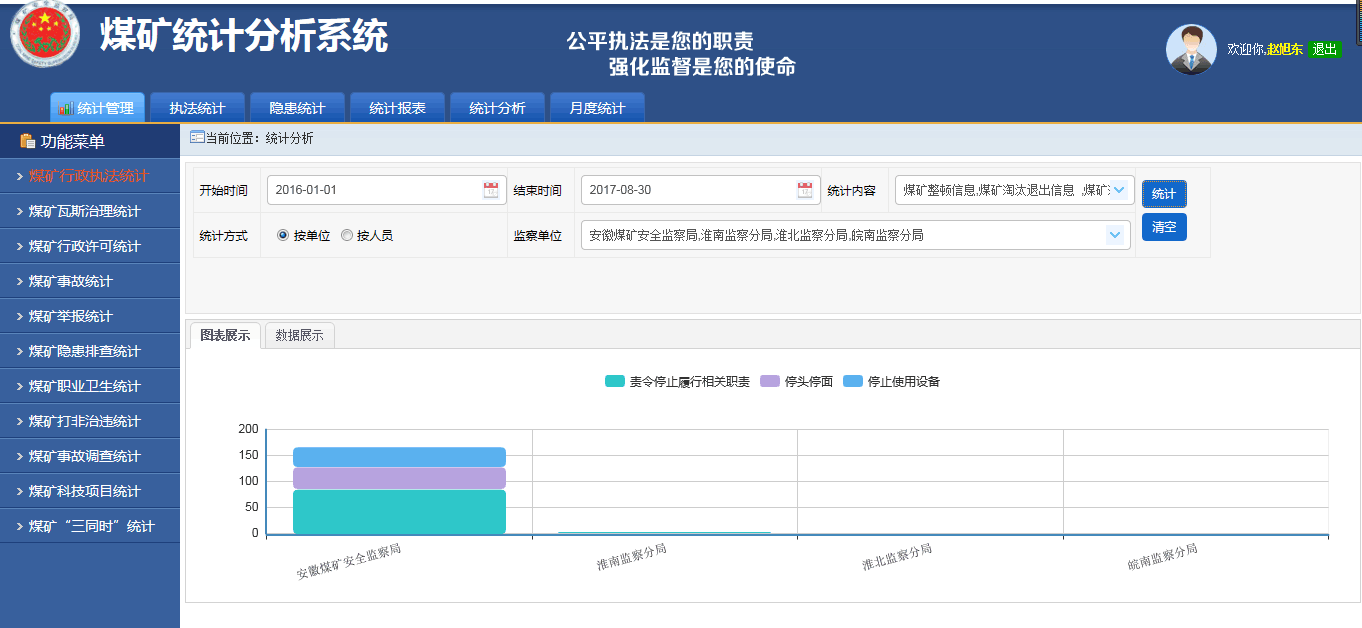Expand 煤矿瓦斯治理统计 in sidebar
The image size is (1362, 628).
(x=85, y=211)
